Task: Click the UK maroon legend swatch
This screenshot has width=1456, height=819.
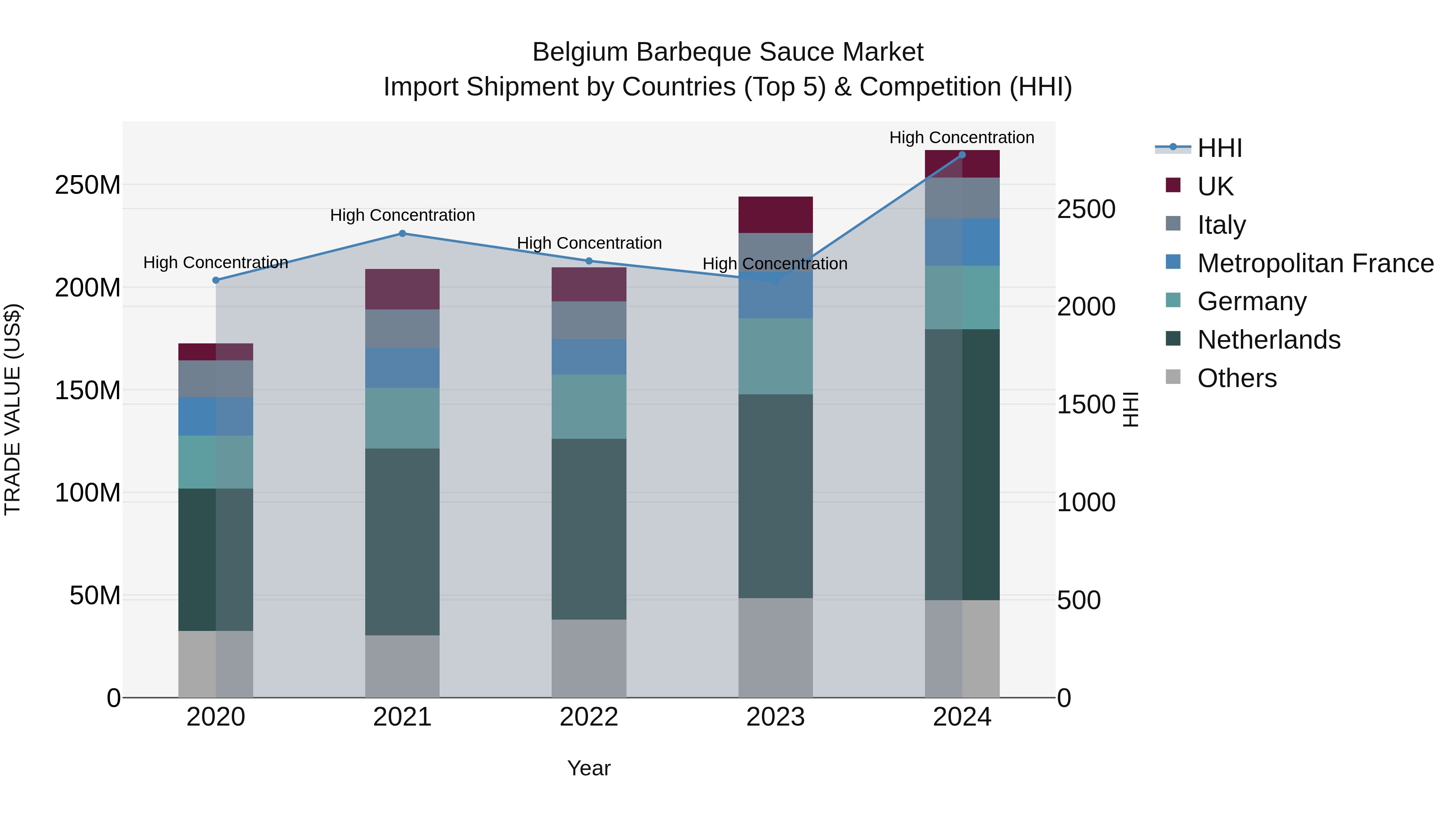Action: [x=1173, y=185]
